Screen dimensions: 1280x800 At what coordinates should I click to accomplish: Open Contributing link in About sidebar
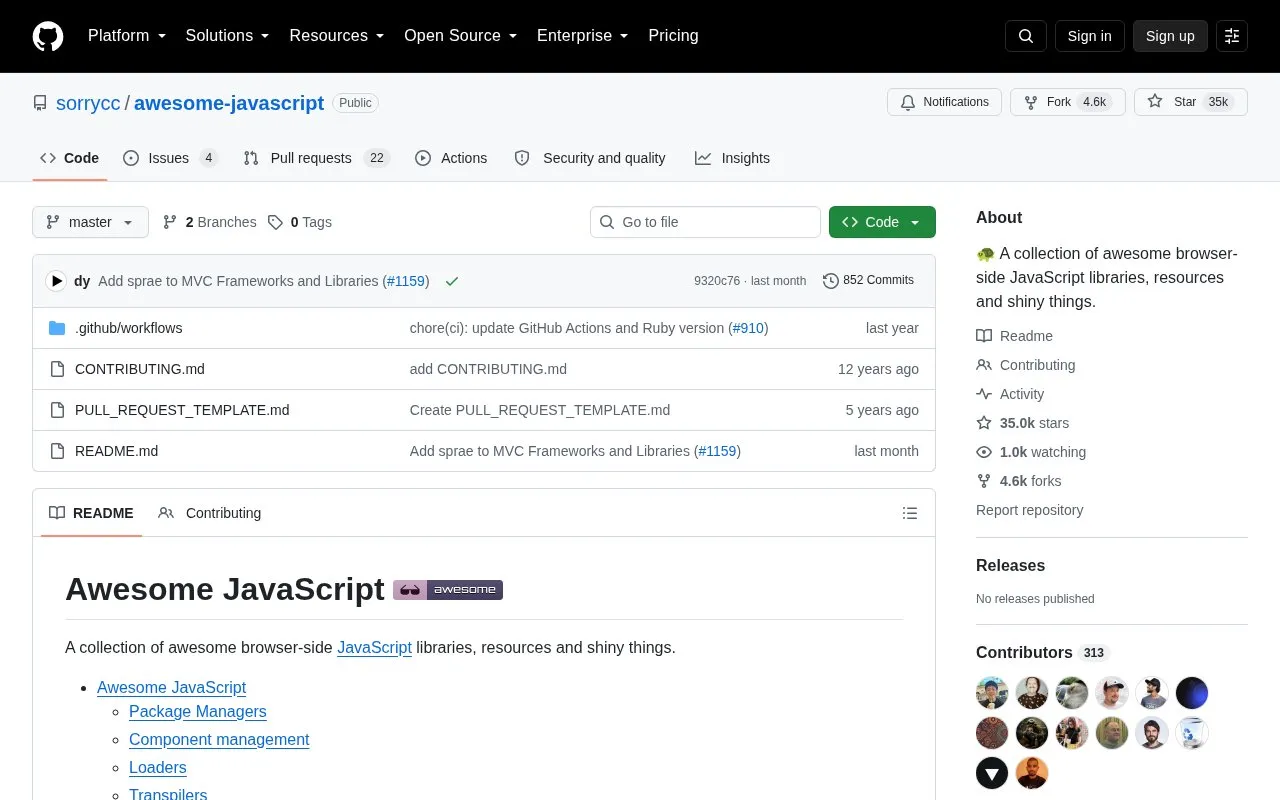[1026, 365]
